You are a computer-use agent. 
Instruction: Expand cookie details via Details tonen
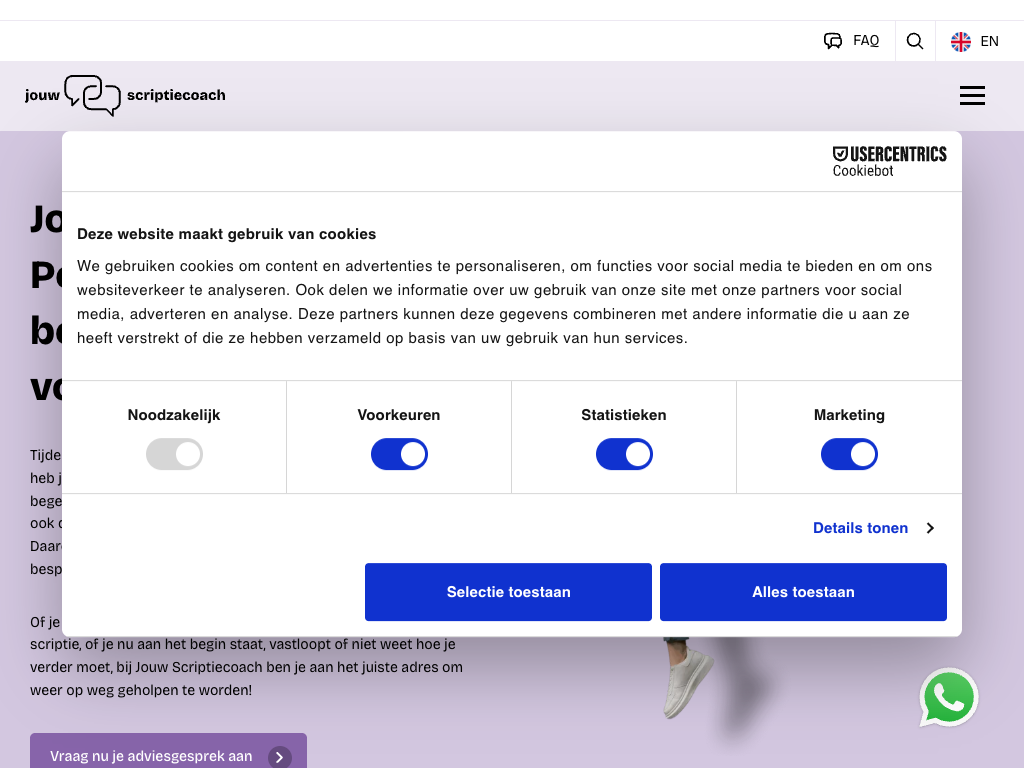tap(860, 528)
